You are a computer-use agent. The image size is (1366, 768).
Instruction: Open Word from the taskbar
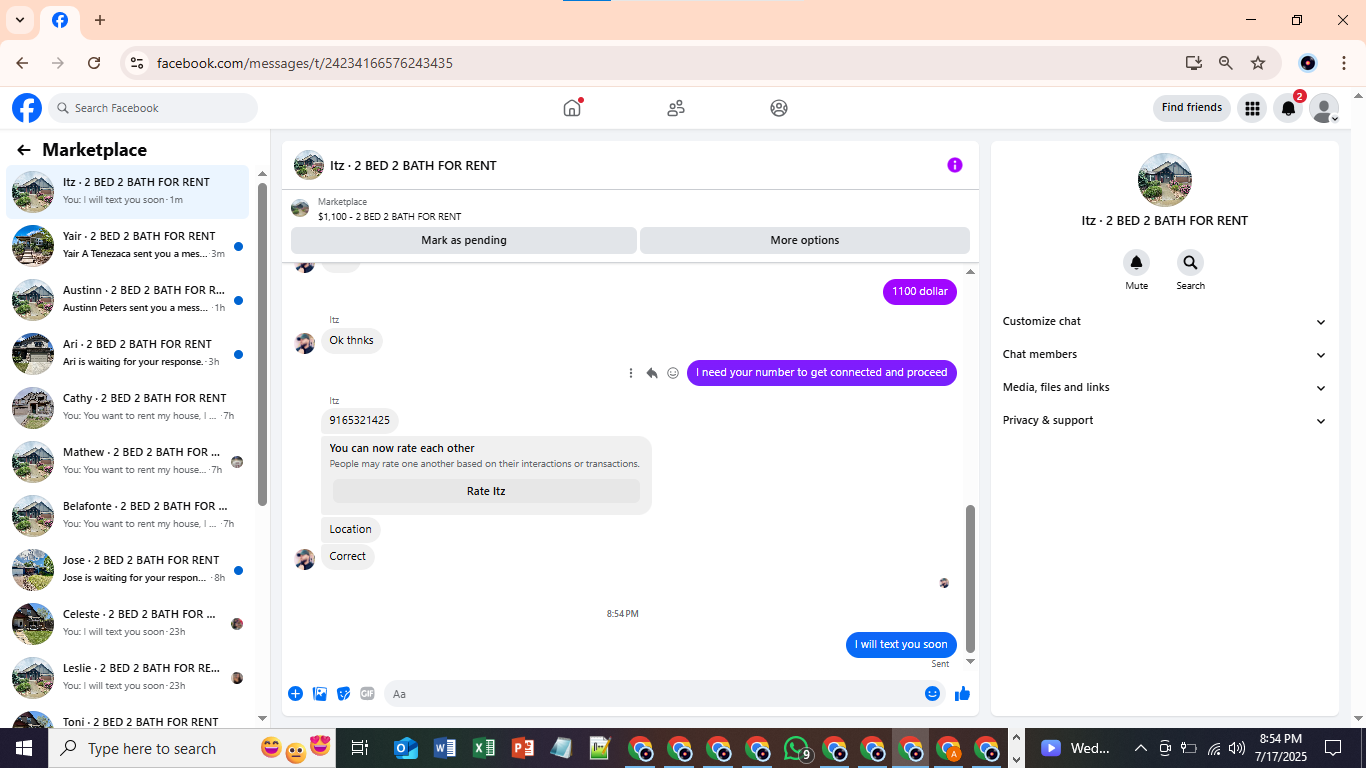coord(445,748)
